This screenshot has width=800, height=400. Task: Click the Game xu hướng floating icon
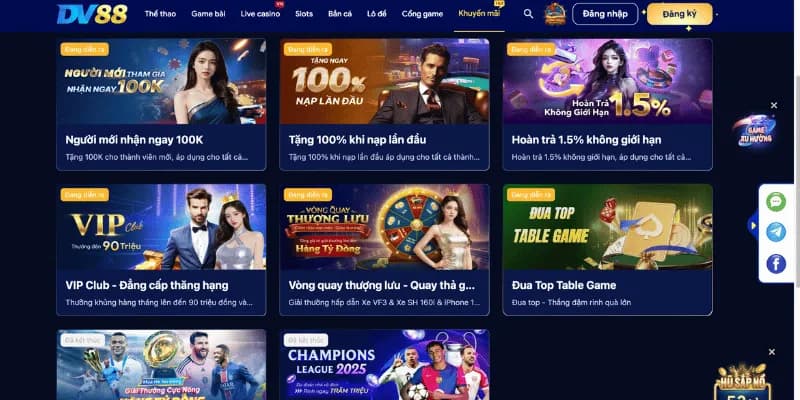754,130
